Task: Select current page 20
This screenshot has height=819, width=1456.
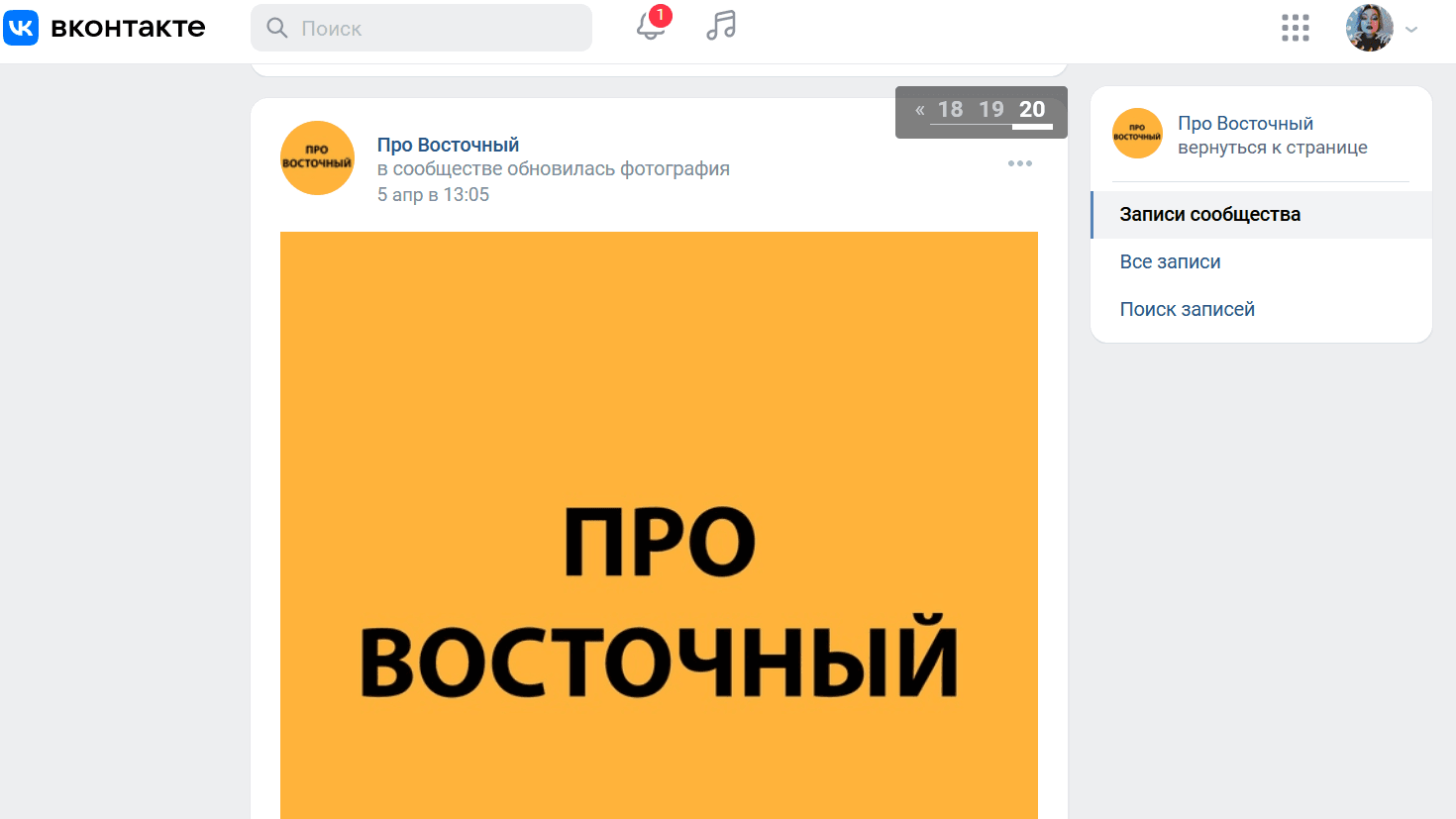Action: point(1032,110)
